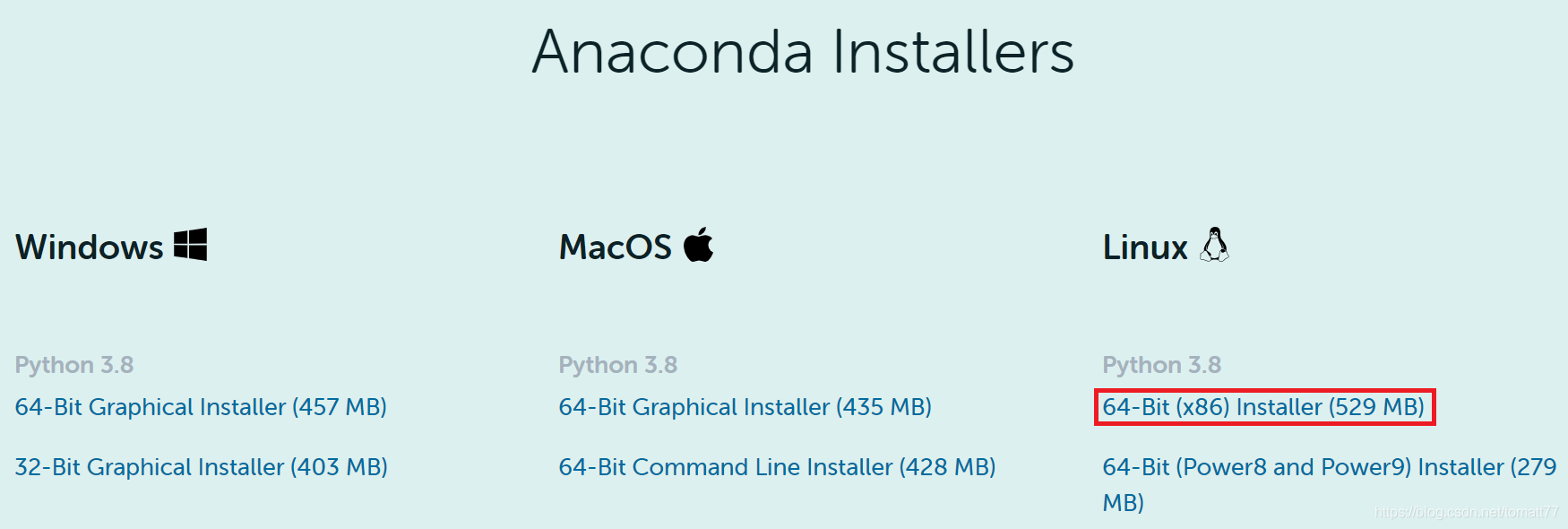The width and height of the screenshot is (1568, 529).
Task: Select the Python 3.8 label under Windows
Action: coord(74,364)
